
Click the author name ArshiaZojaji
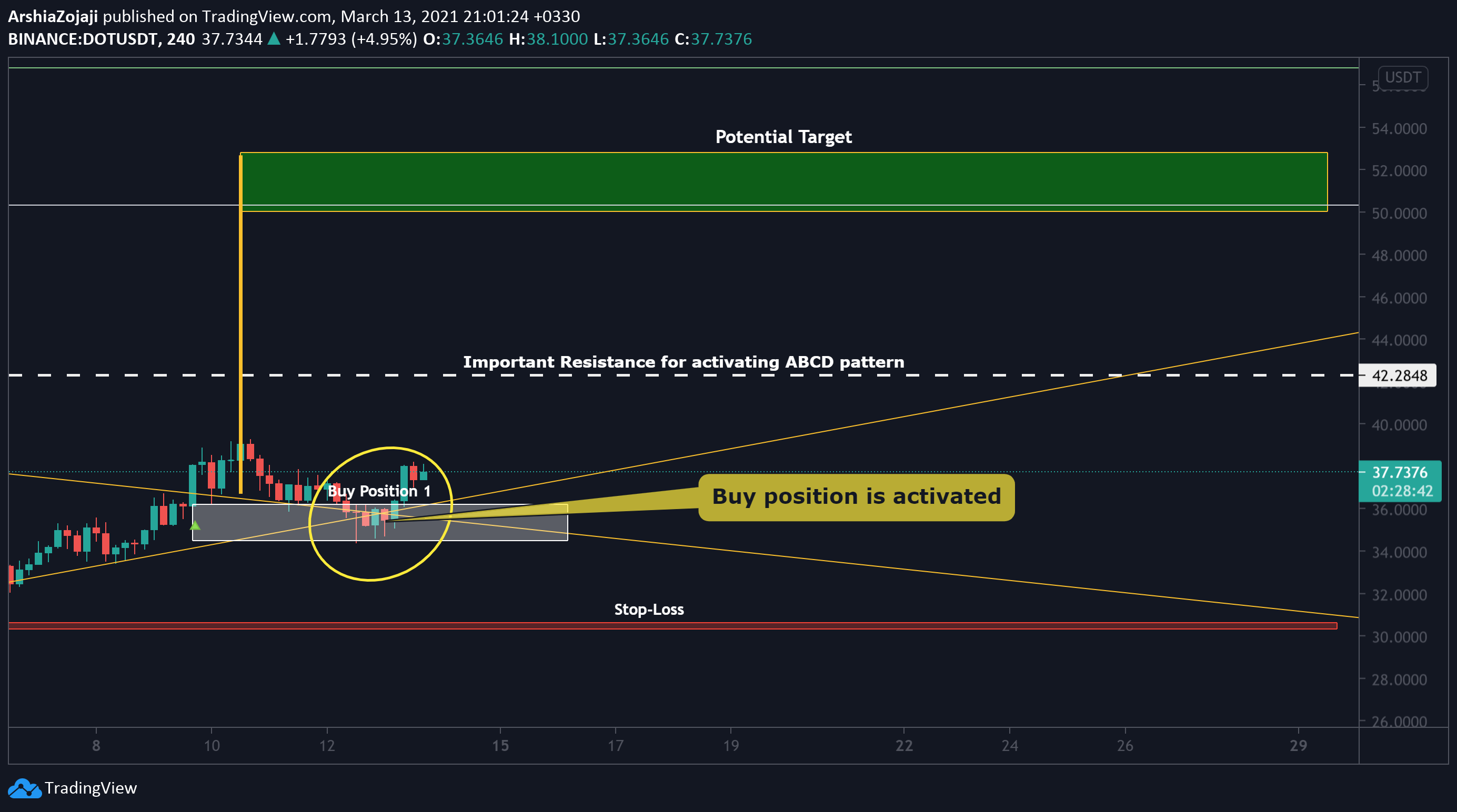click(x=53, y=16)
